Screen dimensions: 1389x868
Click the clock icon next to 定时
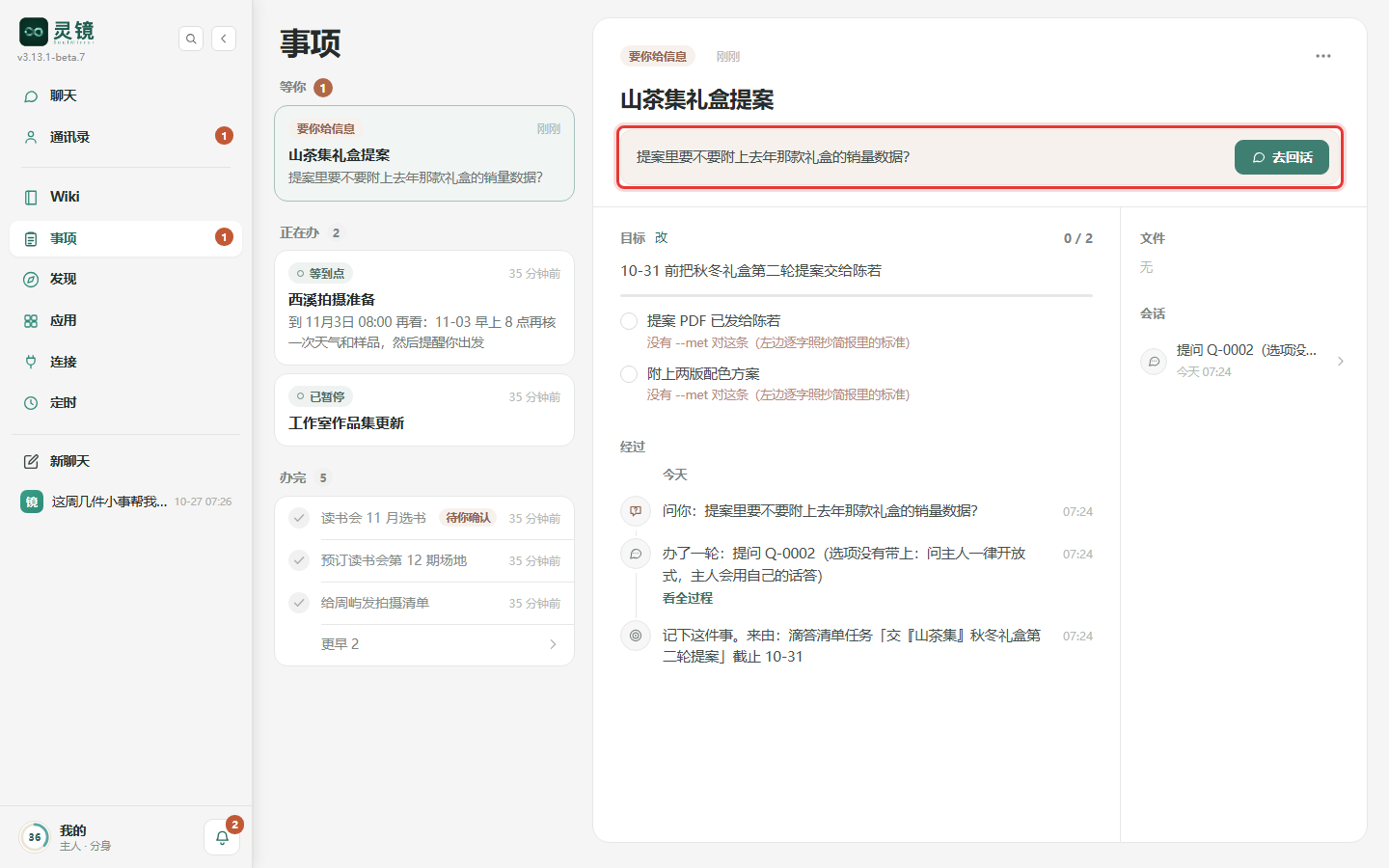click(31, 403)
